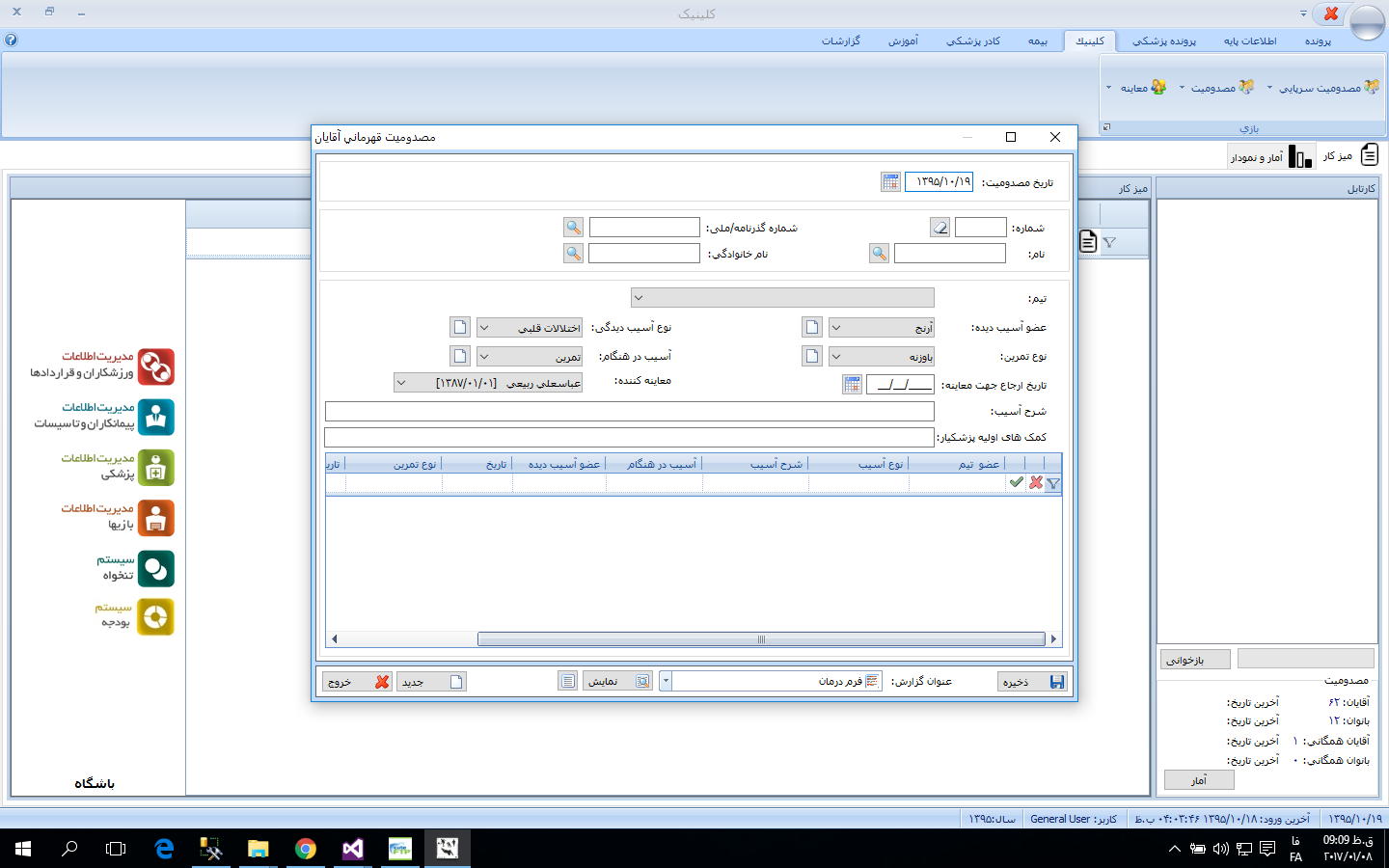
Task: Click the ذخیره save button
Action: tap(1032, 682)
